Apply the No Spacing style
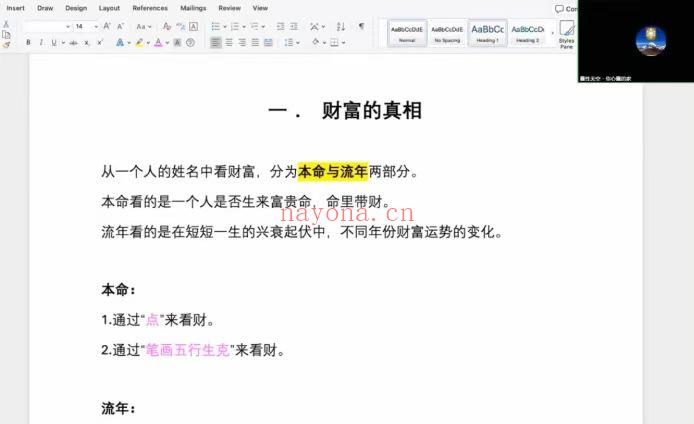694x424 pixels. (447, 33)
